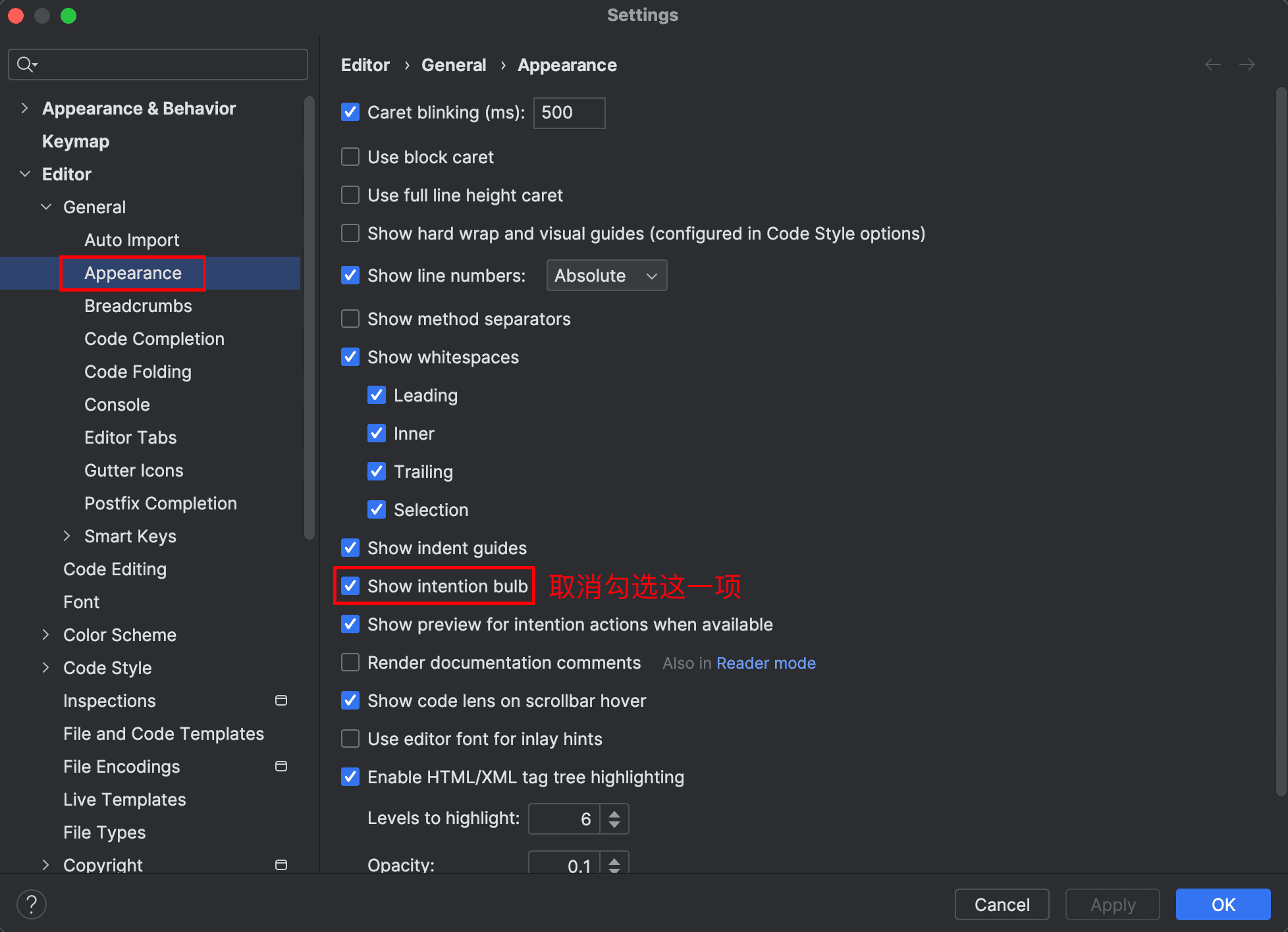Uncheck Enable HTML/XML tag tree highlighting
Image resolution: width=1288 pixels, height=932 pixels.
pyautogui.click(x=350, y=777)
